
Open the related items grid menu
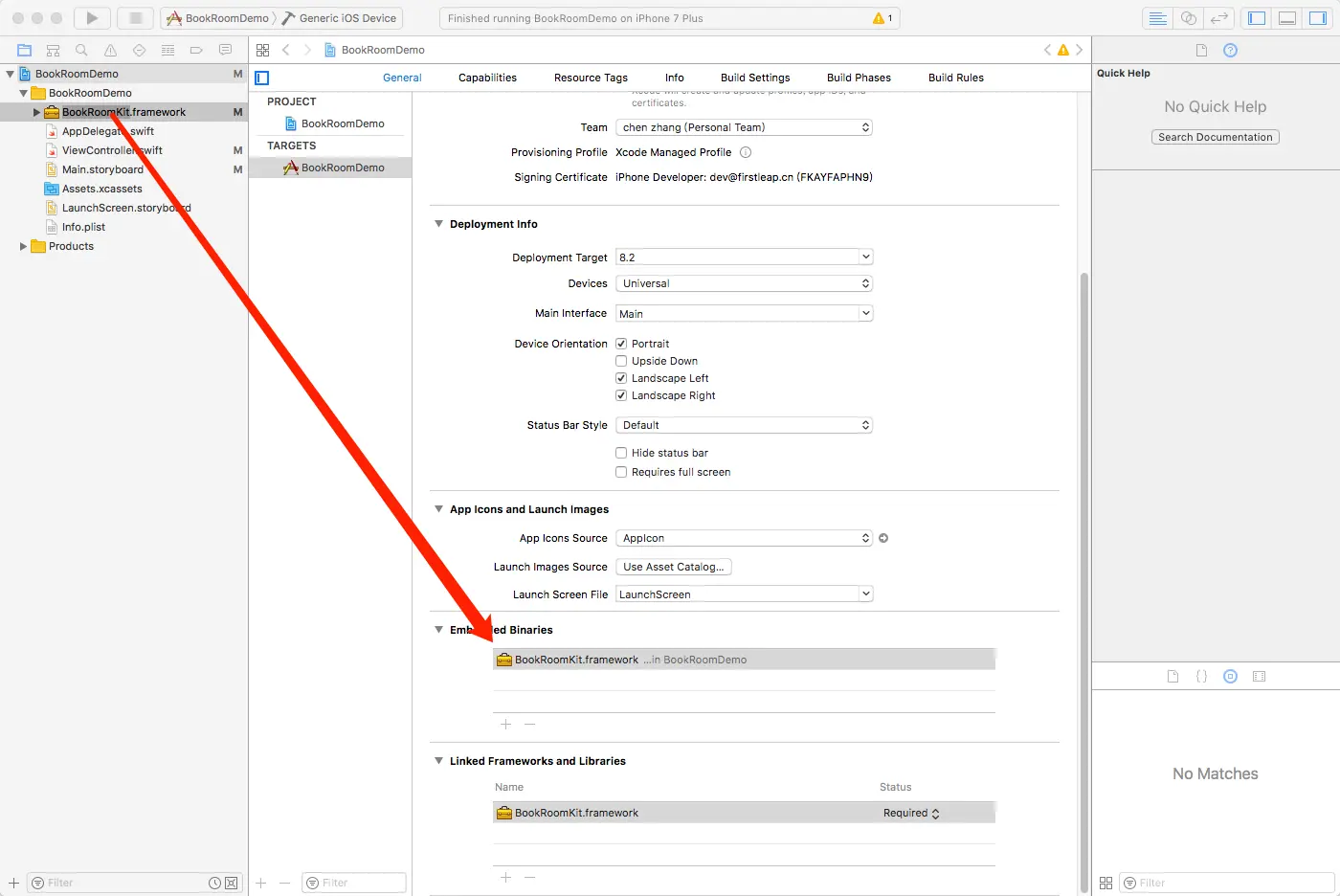point(262,50)
